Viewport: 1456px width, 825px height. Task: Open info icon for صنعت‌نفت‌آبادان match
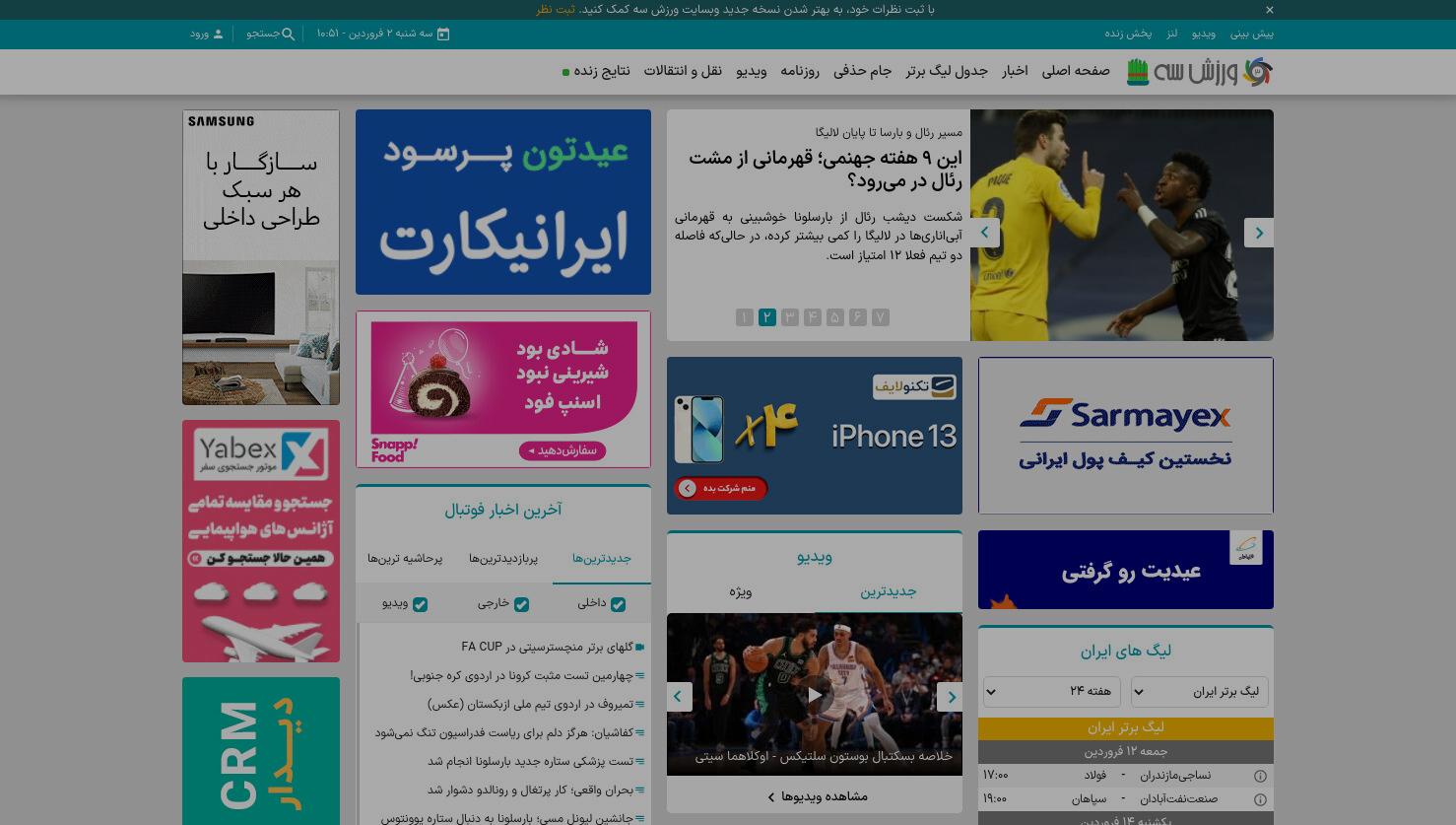(x=1260, y=799)
